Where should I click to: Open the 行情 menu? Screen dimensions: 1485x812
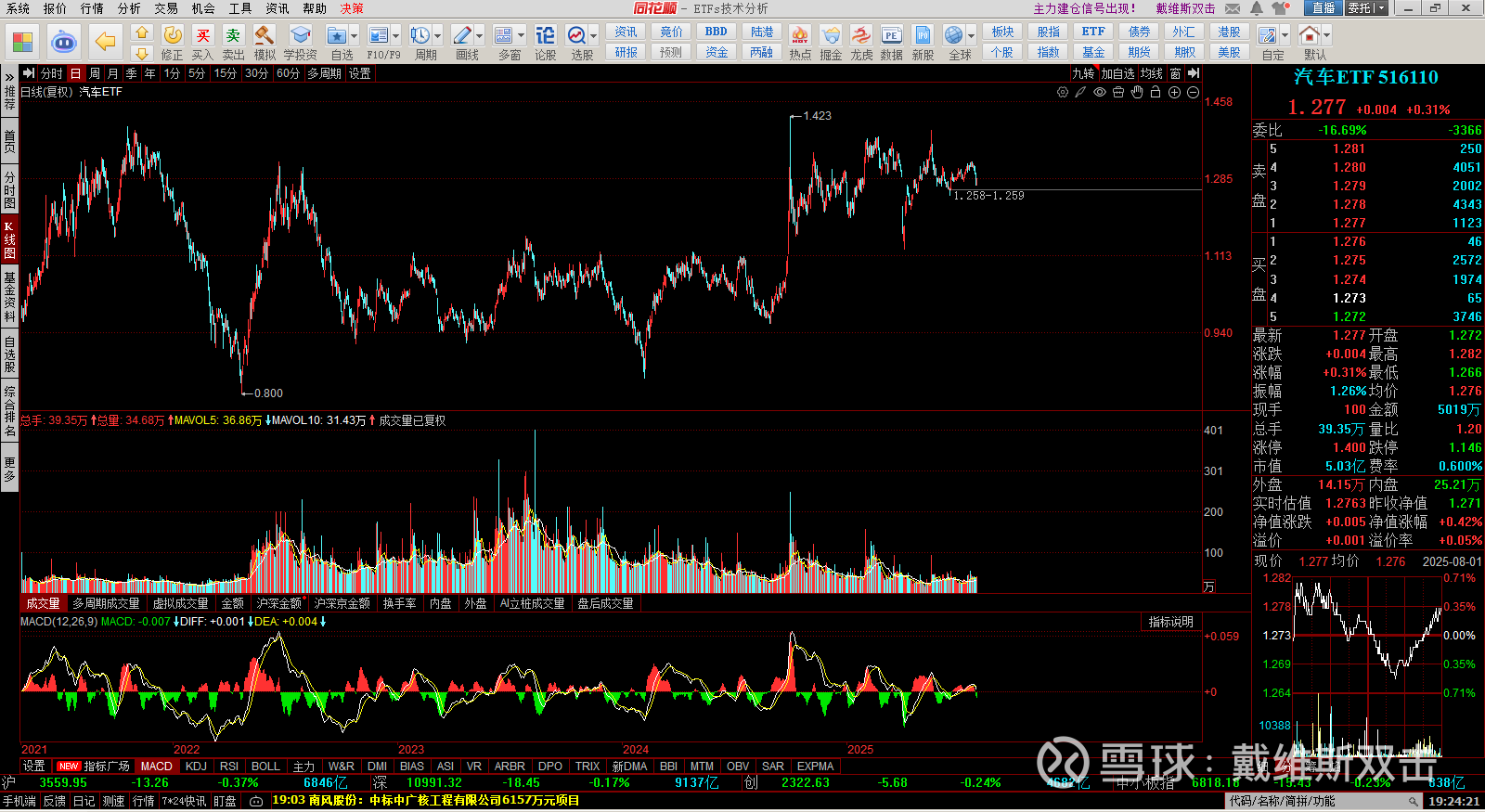click(92, 8)
